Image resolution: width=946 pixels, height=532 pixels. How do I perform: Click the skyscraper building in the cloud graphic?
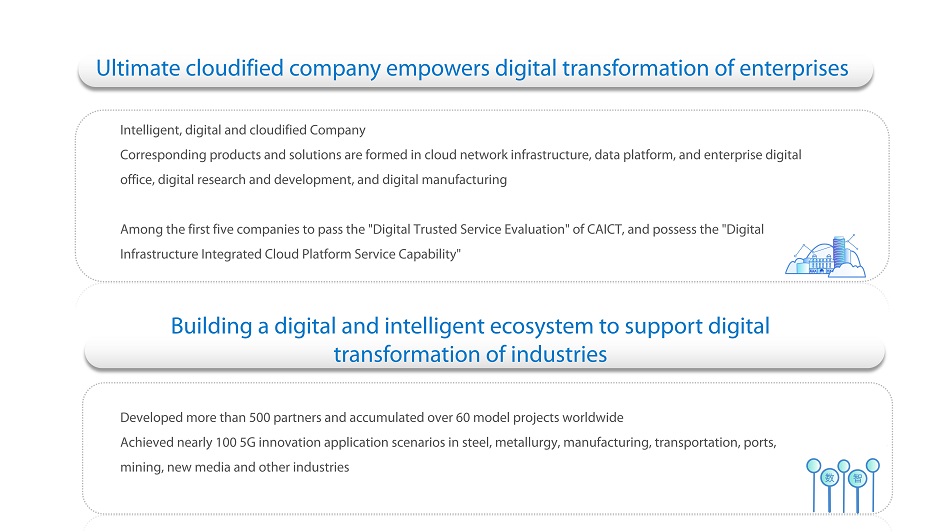[x=839, y=252]
